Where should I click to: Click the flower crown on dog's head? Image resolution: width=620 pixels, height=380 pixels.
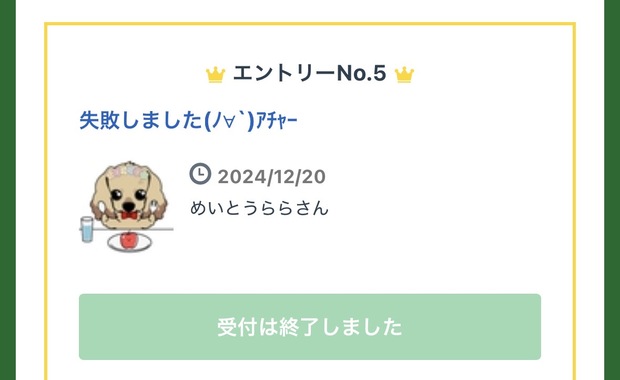pyautogui.click(x=130, y=171)
